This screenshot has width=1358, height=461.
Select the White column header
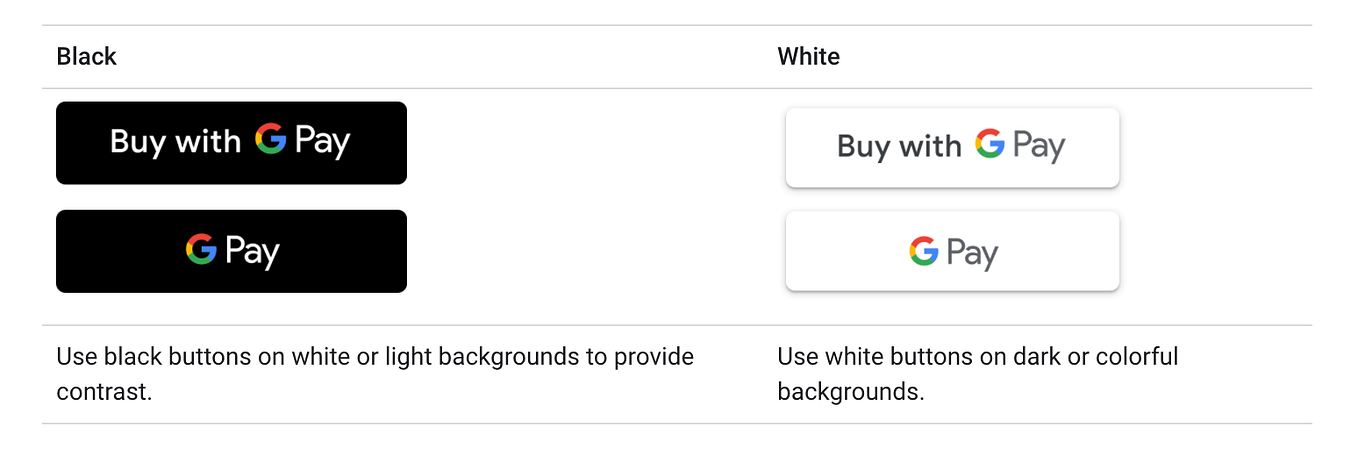pyautogui.click(x=808, y=57)
